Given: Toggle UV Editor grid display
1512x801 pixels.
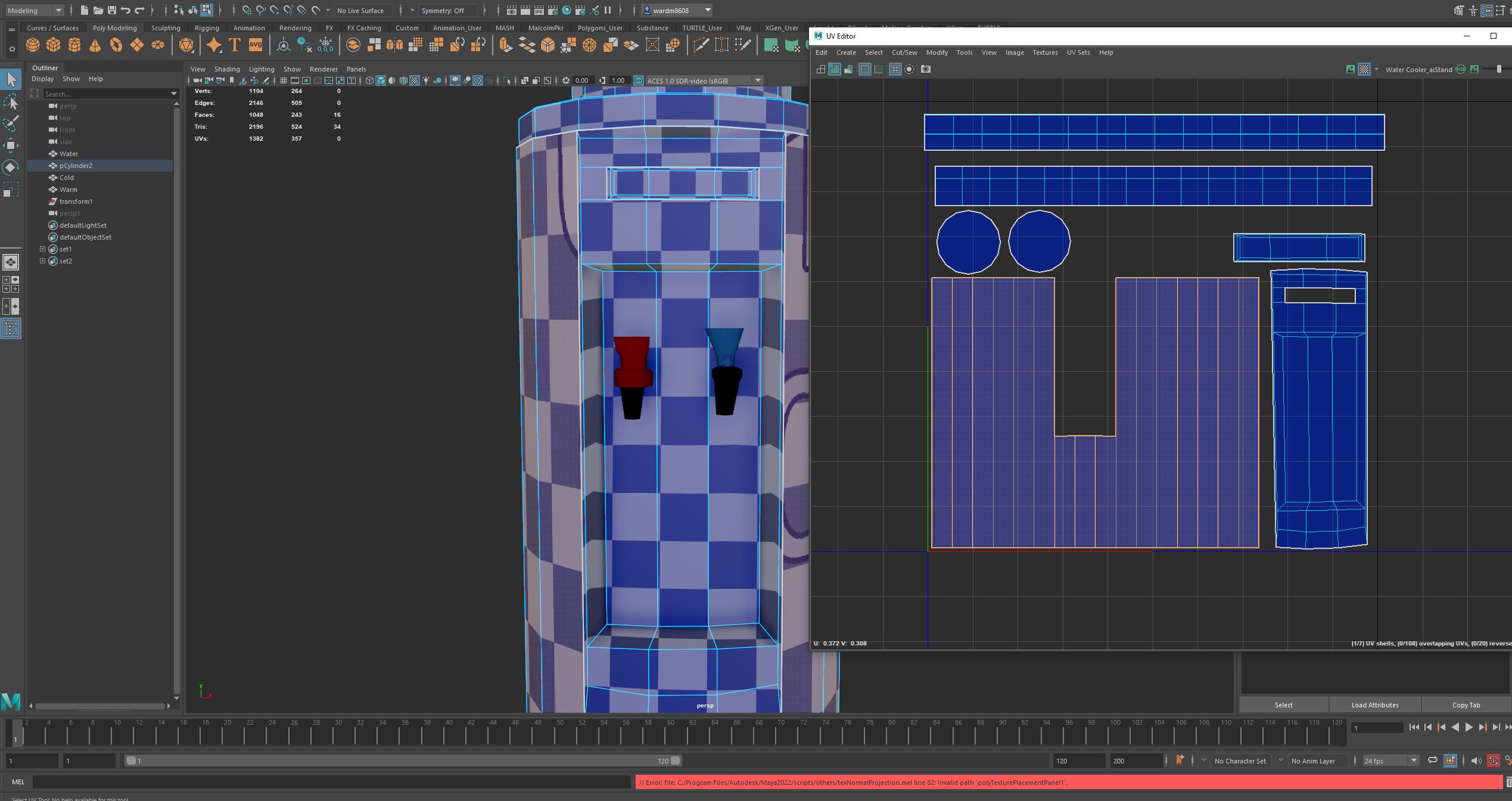Looking at the screenshot, I should pyautogui.click(x=895, y=70).
